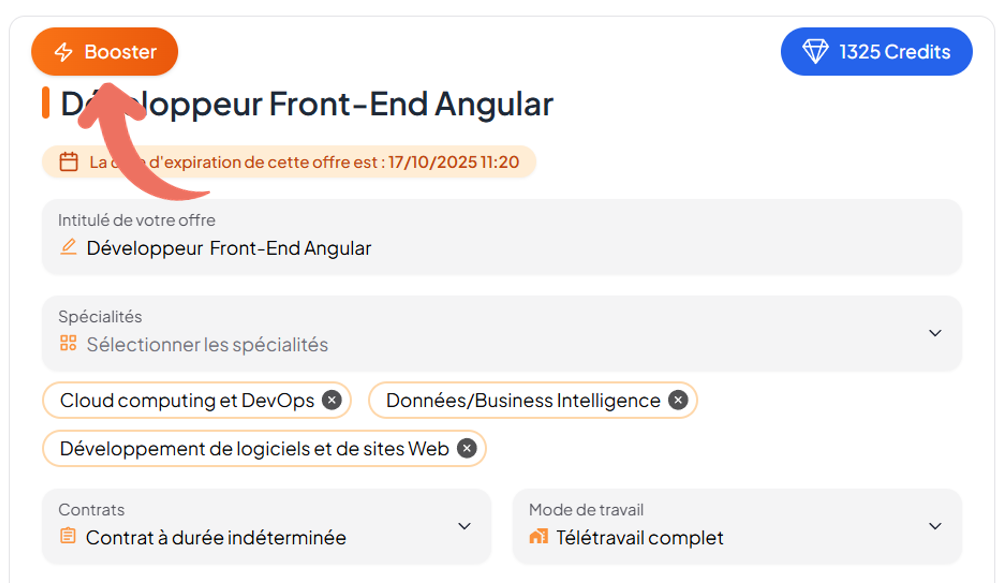Click the clipboard icon beside Contrat à durée indéterminée

[x=68, y=537]
